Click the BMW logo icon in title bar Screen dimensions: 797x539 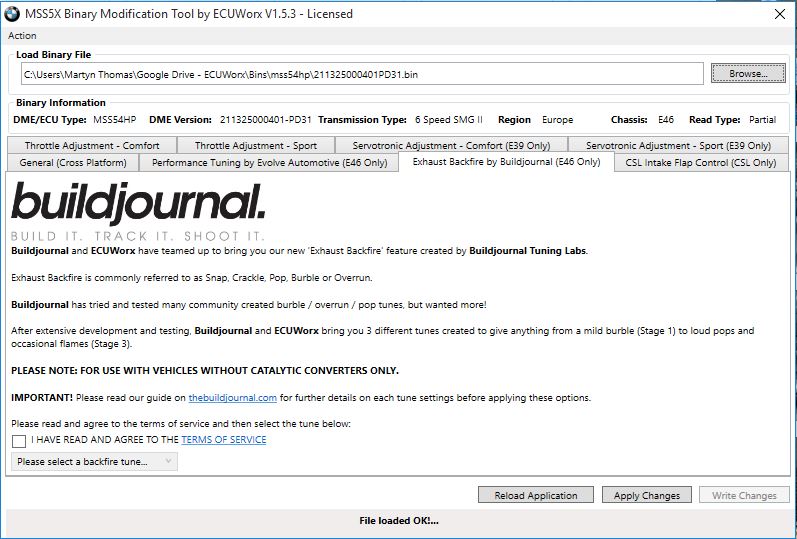click(x=13, y=14)
